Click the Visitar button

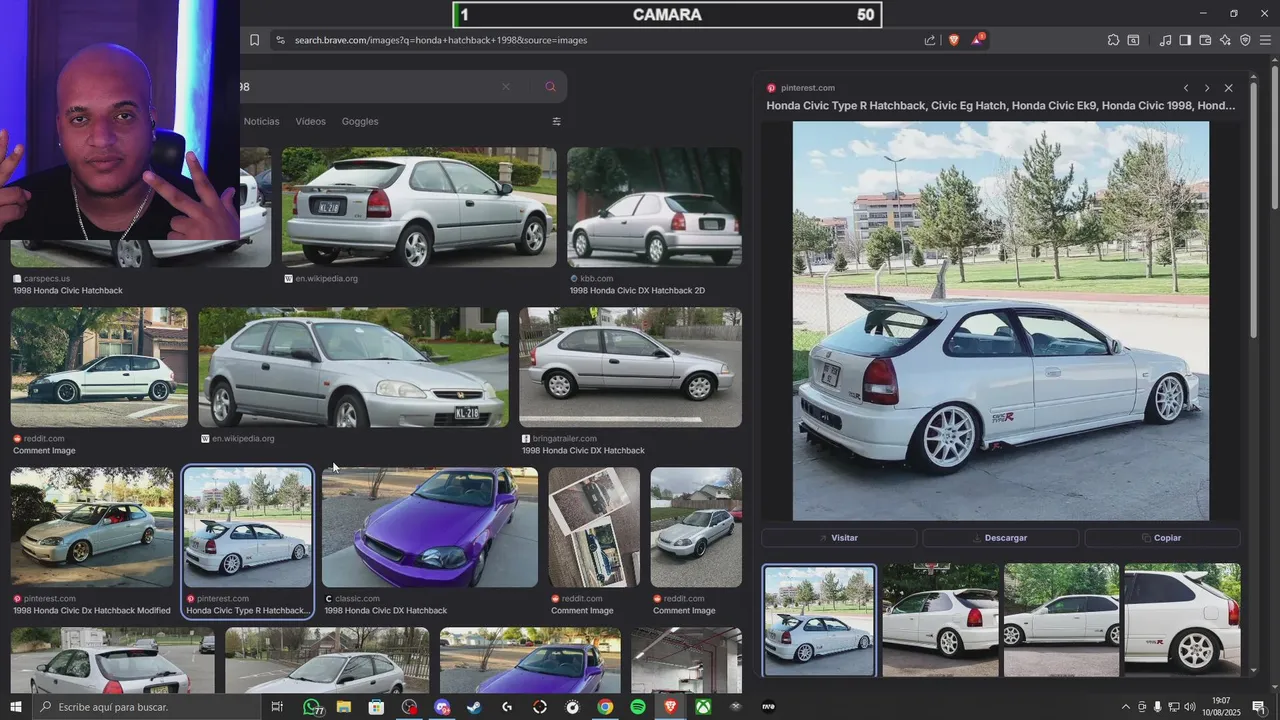839,538
